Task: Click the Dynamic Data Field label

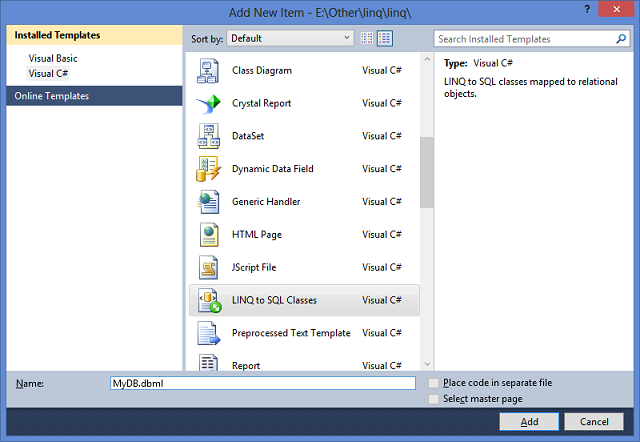Action: [273, 169]
